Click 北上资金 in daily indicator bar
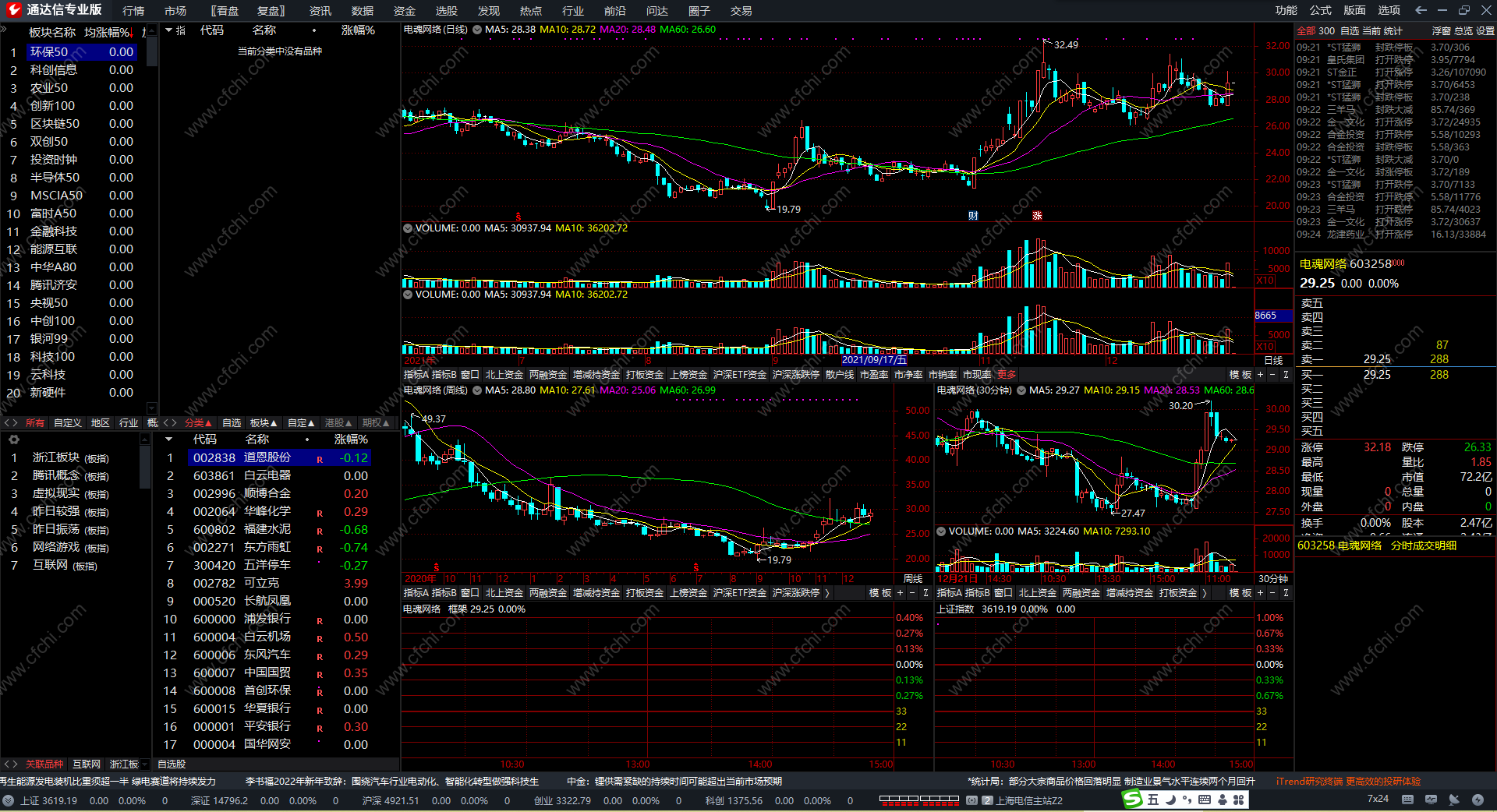 coord(504,375)
